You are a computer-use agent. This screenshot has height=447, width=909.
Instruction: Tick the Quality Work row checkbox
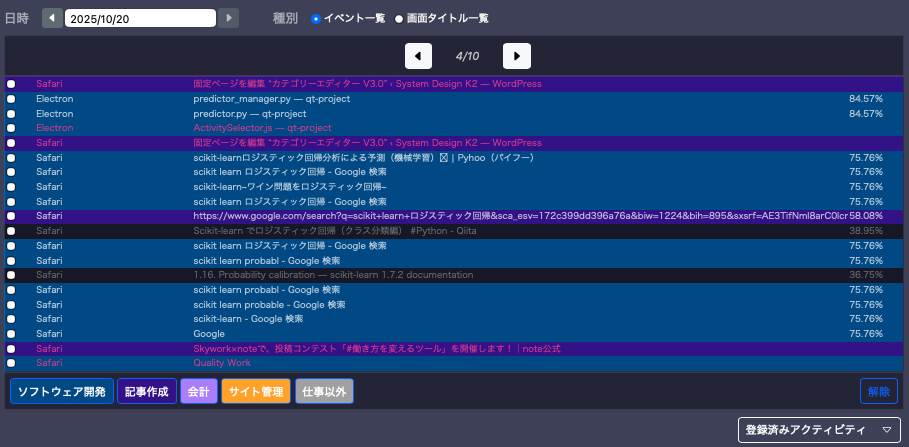[11, 363]
